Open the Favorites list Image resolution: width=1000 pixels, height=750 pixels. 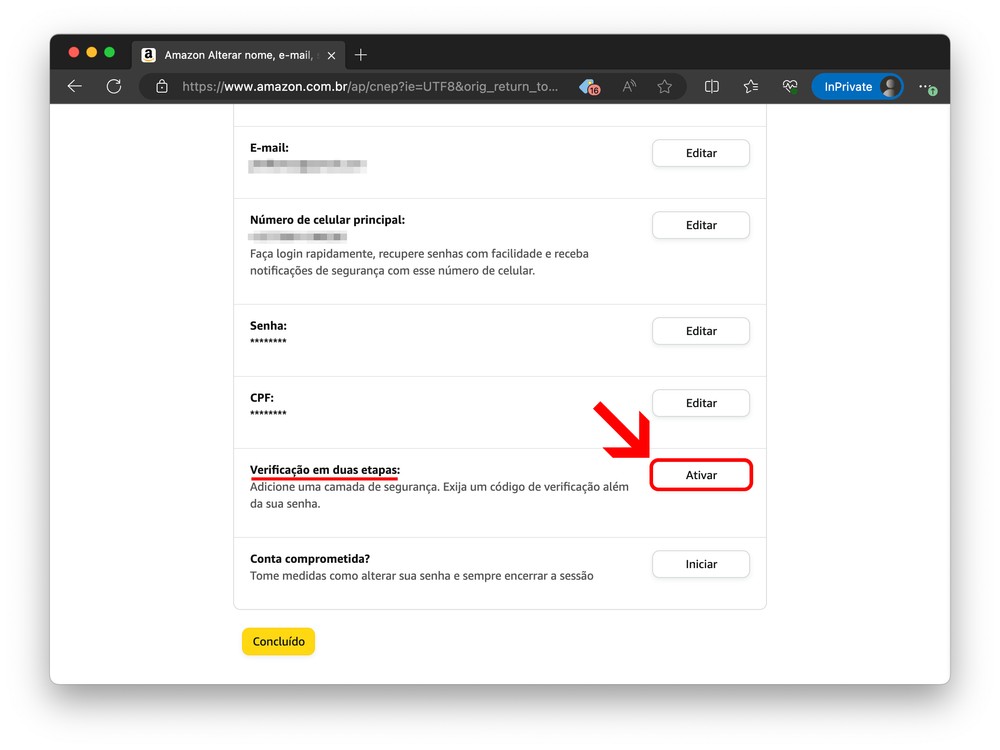751,87
